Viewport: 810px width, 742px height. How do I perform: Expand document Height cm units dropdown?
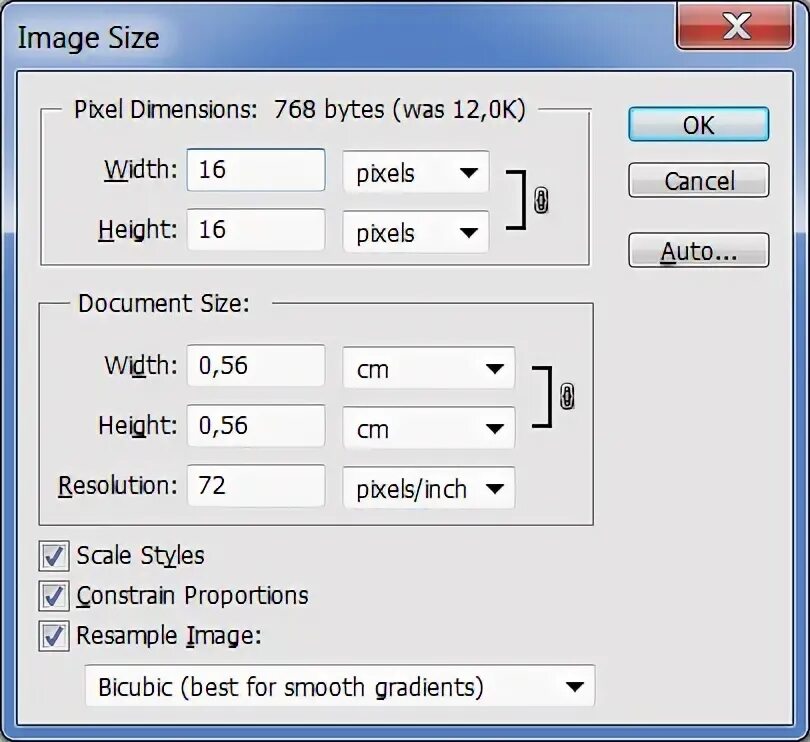point(429,428)
